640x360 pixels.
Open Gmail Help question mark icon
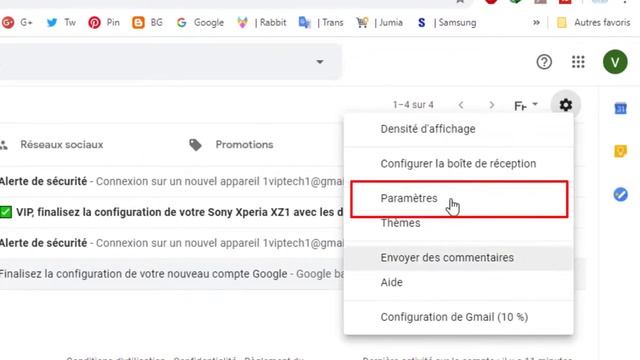point(544,62)
